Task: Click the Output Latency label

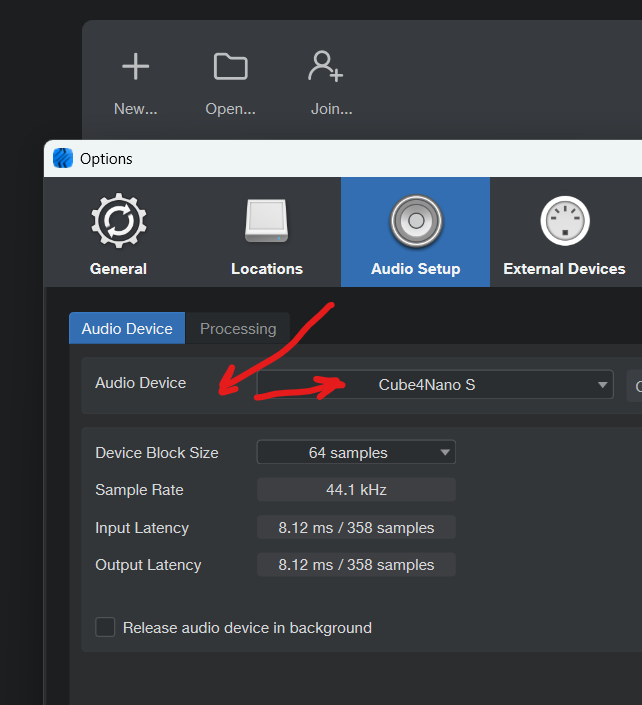Action: click(x=148, y=565)
